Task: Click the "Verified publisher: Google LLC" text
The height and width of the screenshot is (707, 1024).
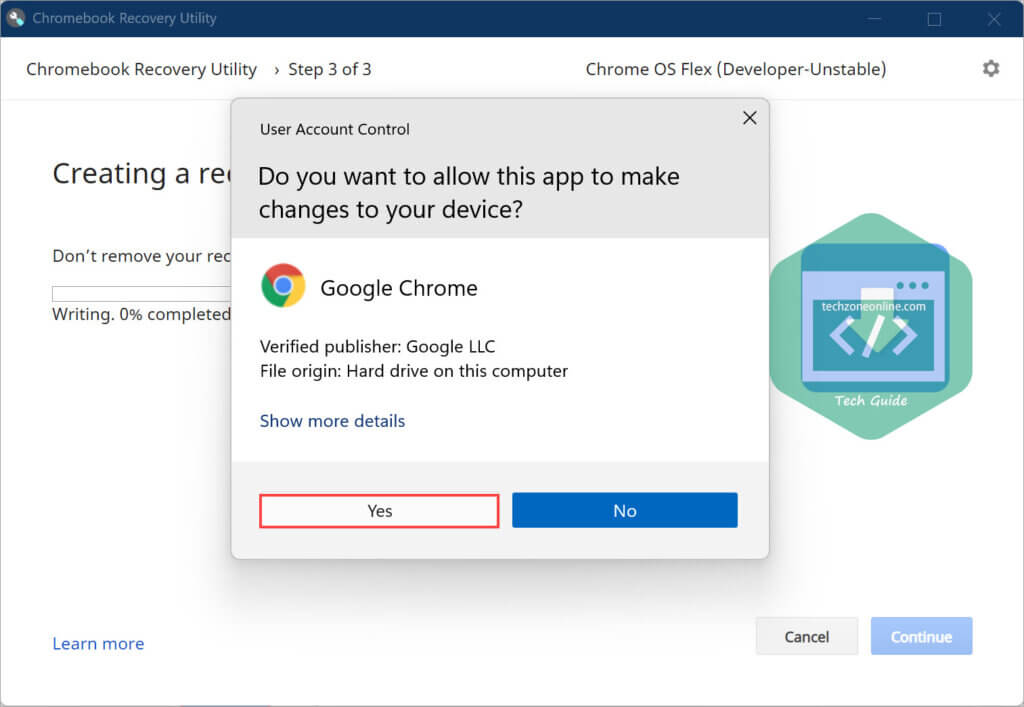Action: 377,346
